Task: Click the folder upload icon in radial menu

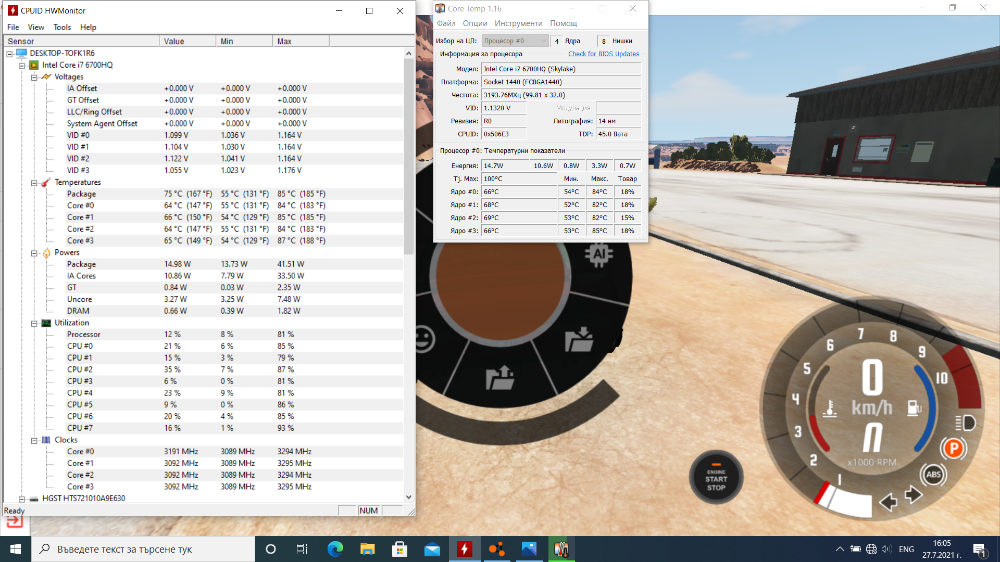Action: pos(500,377)
